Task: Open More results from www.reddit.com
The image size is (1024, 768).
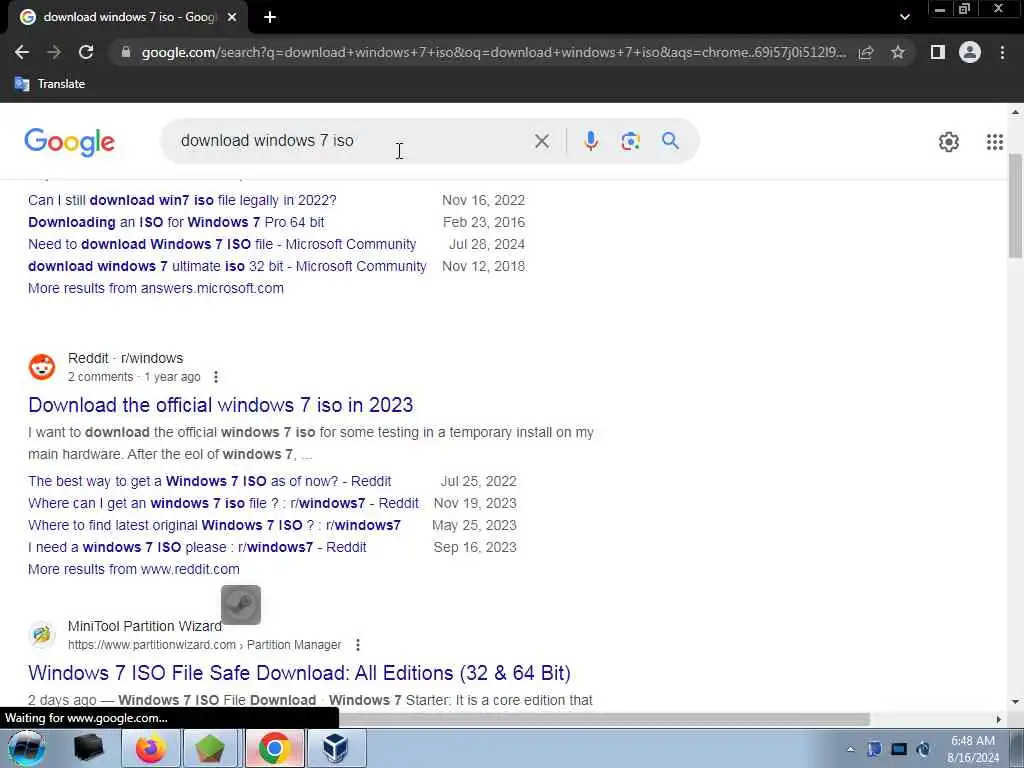Action: click(134, 569)
